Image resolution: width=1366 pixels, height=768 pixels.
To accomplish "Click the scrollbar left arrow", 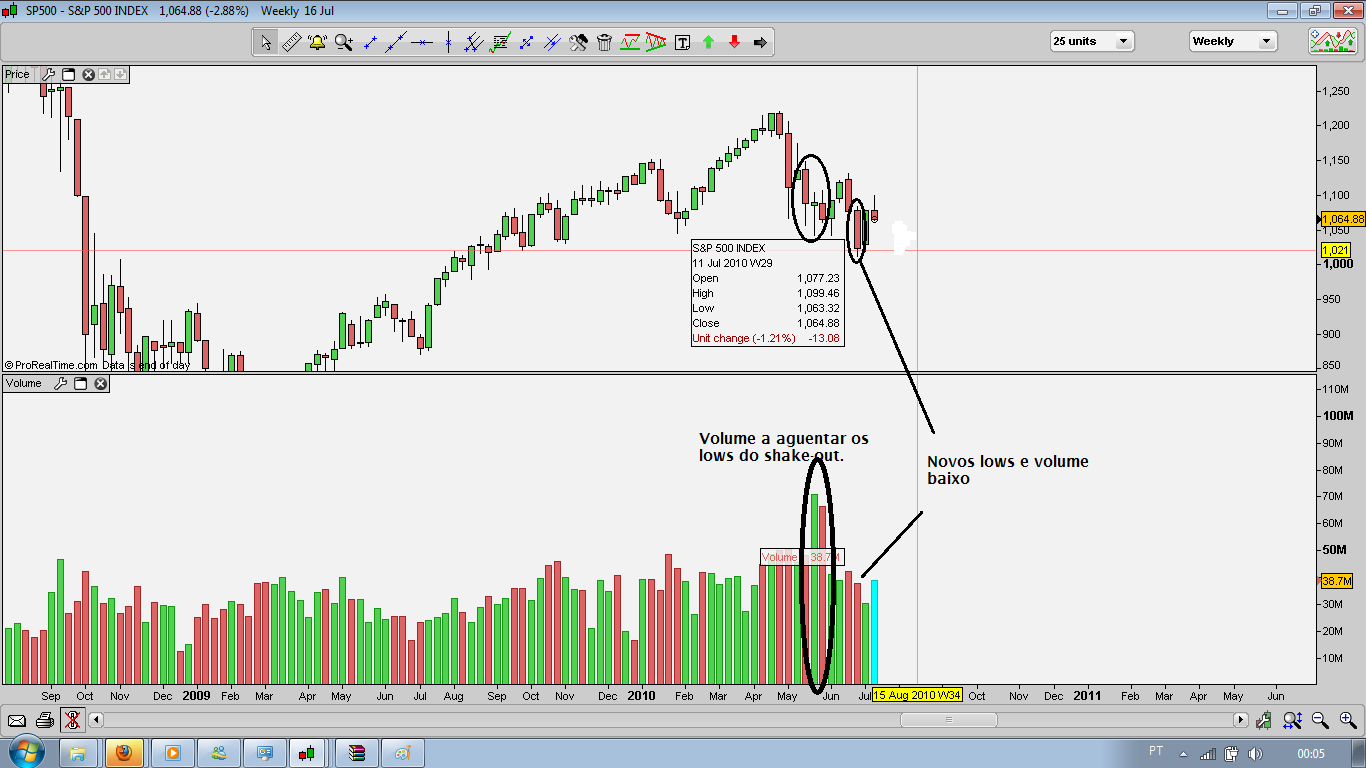I will [96, 719].
